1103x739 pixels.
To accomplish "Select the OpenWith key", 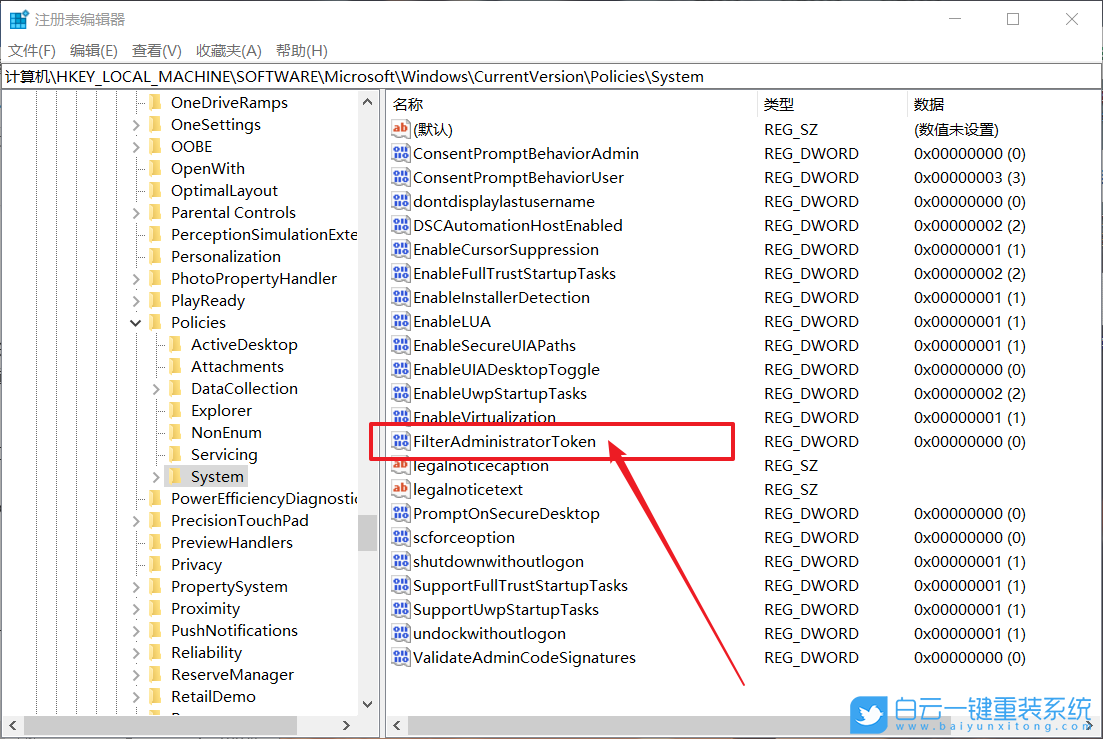I will click(x=208, y=169).
